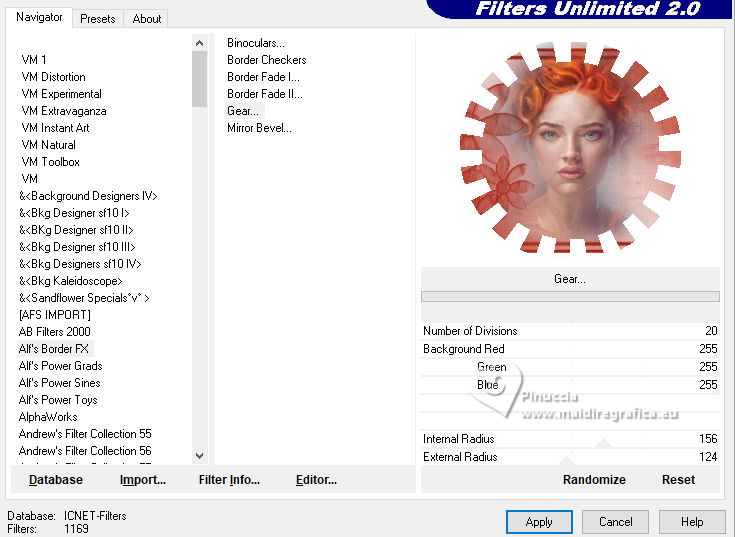Screen dimensions: 735x537
Task: Adjust Background Blue slider
Action: [570, 385]
